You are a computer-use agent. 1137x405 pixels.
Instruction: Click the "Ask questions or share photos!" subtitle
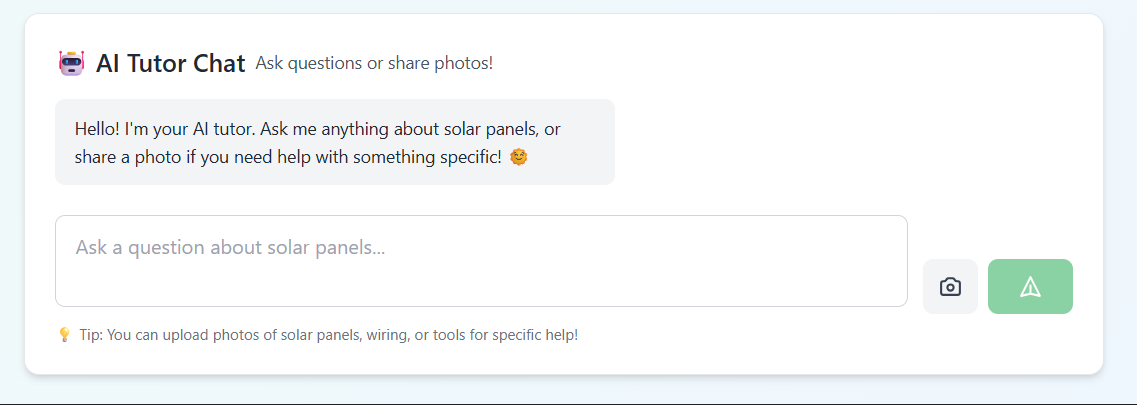(x=374, y=64)
